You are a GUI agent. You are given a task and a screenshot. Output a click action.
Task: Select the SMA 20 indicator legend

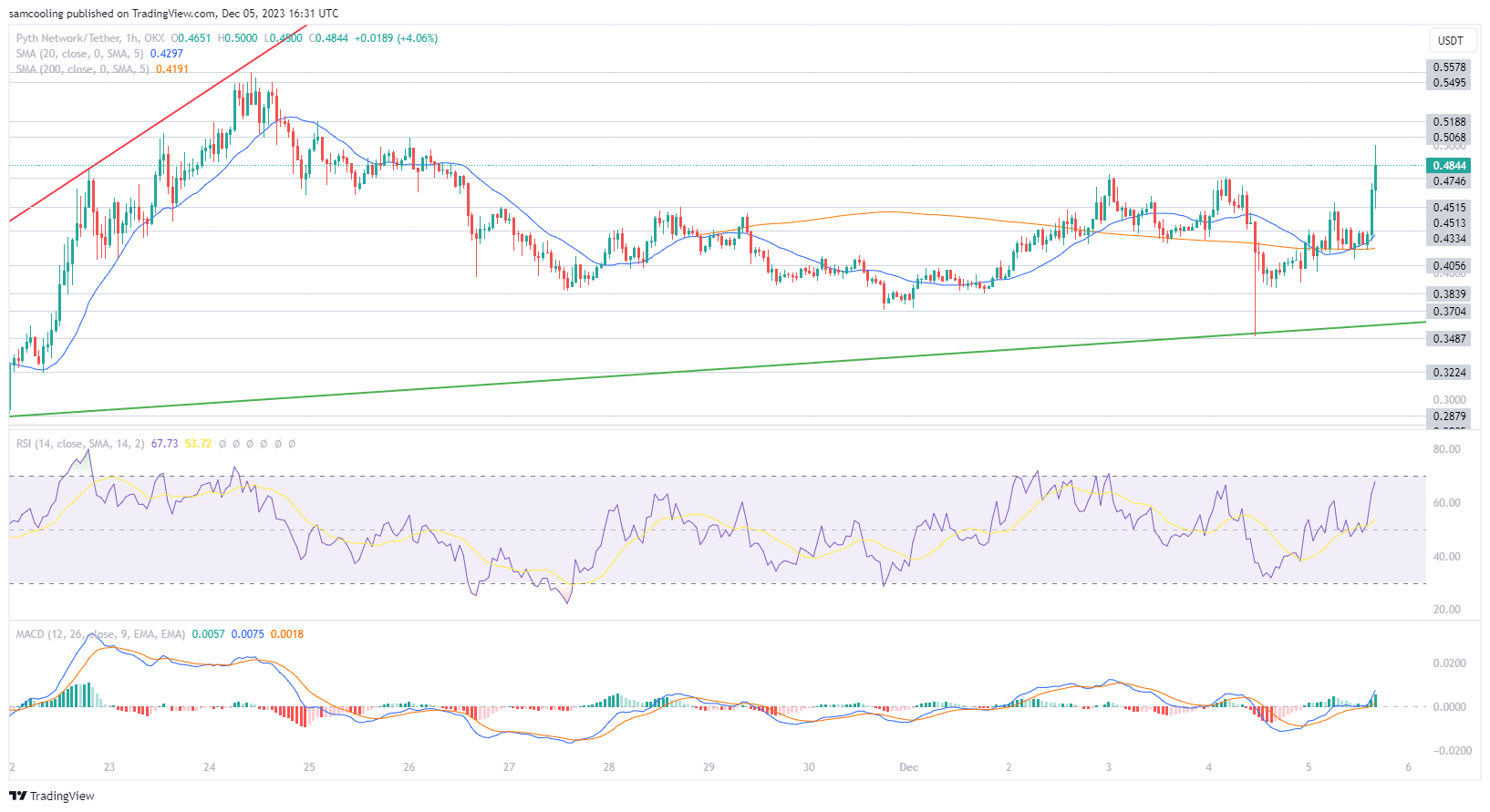tap(98, 54)
